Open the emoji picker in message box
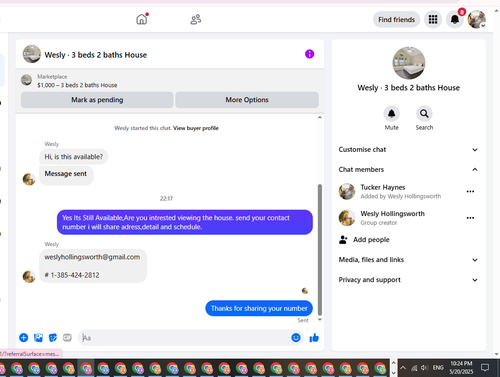Screen dimensions: 500x377 [x=296, y=338]
